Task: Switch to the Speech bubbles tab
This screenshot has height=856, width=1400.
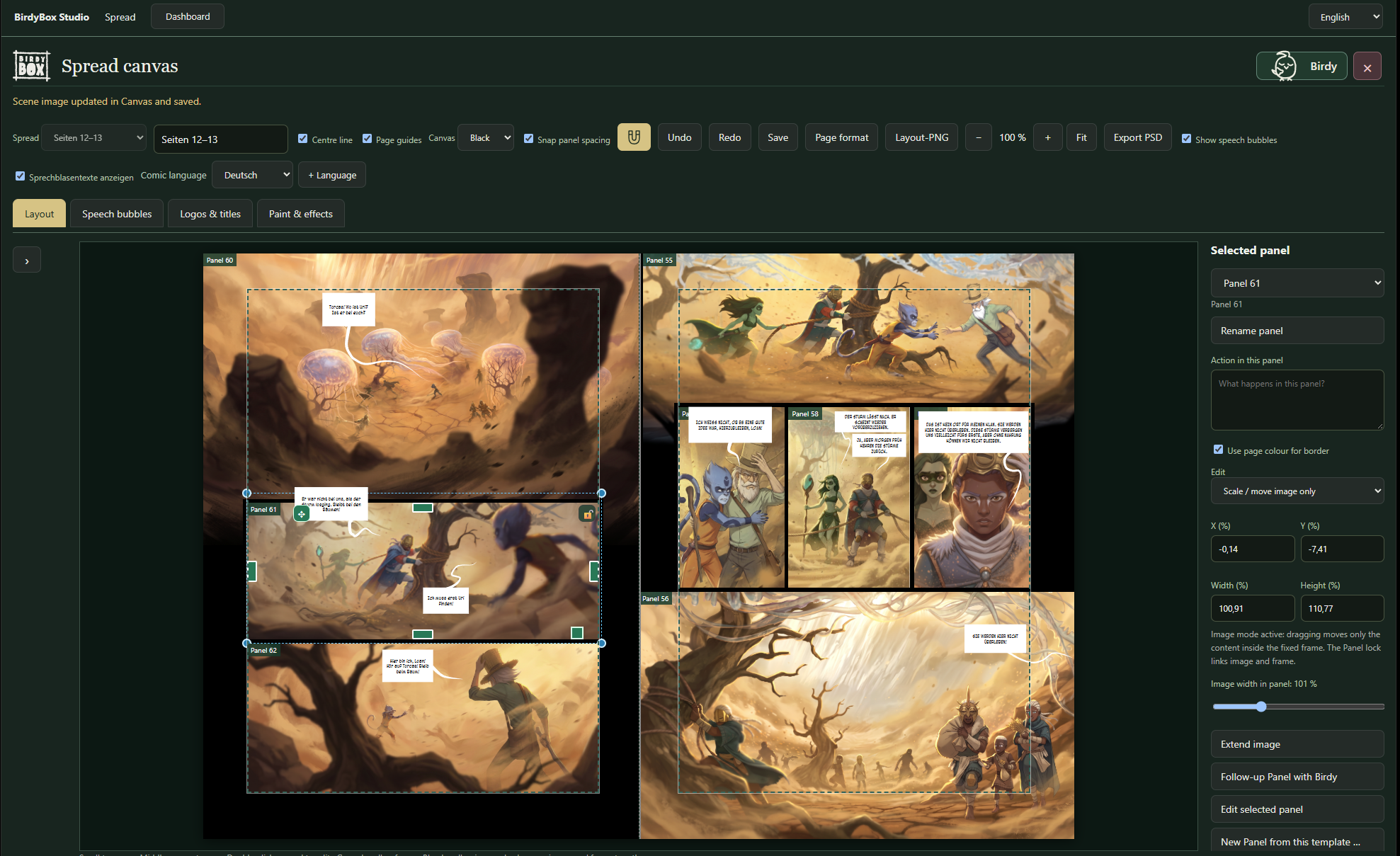Action: tap(117, 214)
